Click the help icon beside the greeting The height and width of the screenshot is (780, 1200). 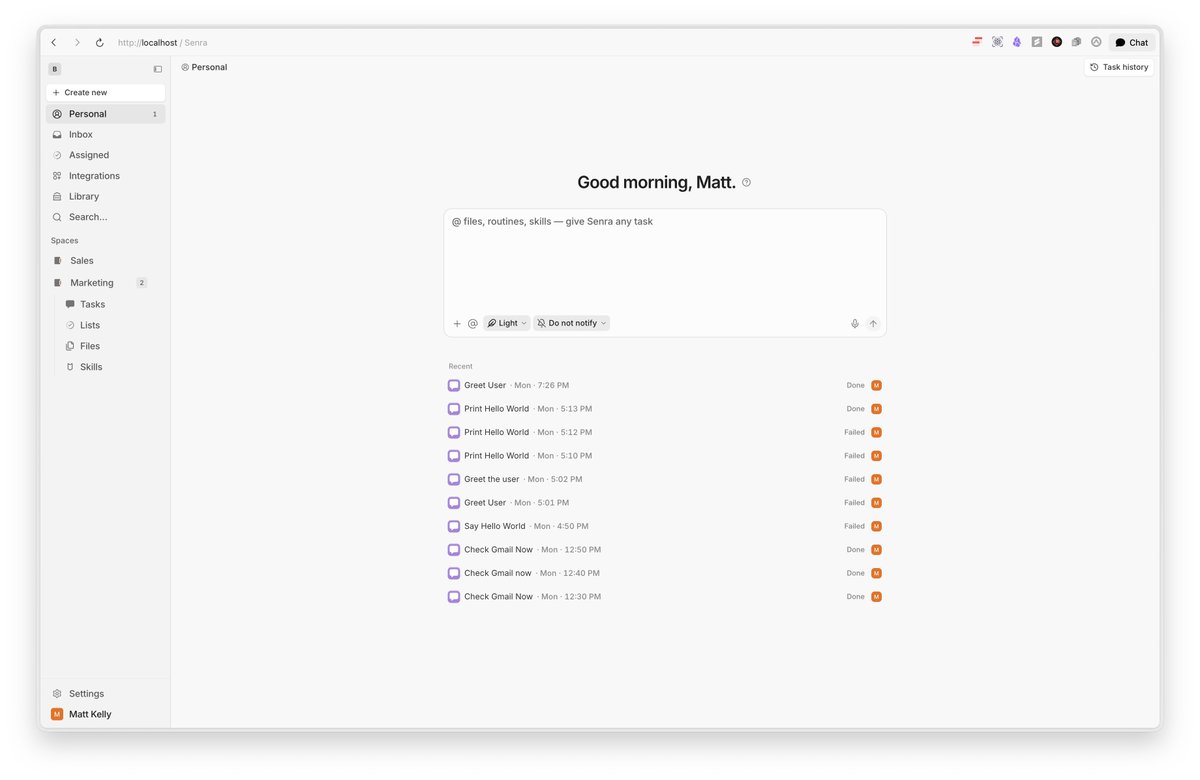(x=746, y=182)
